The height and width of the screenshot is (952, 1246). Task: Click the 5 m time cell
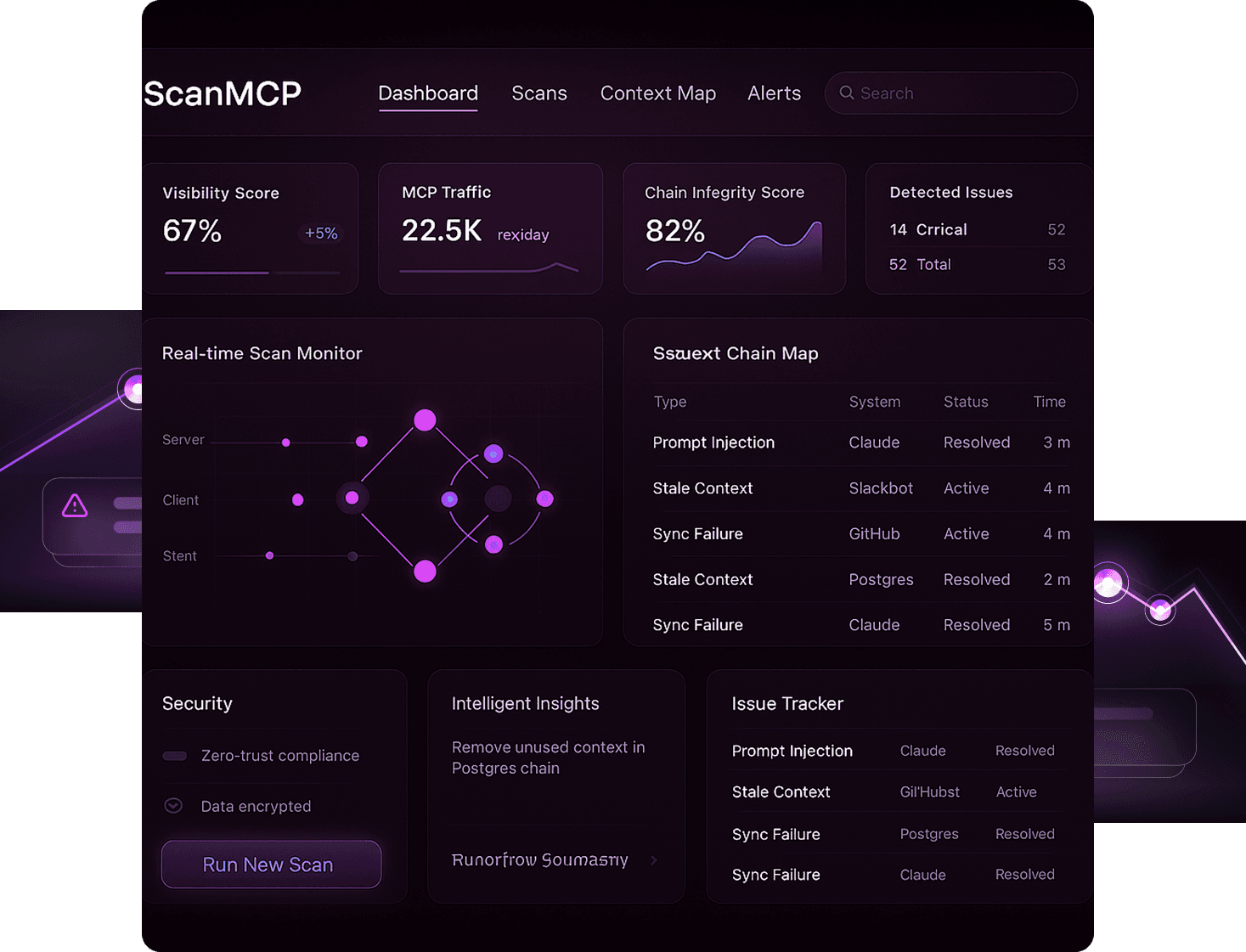click(1057, 625)
